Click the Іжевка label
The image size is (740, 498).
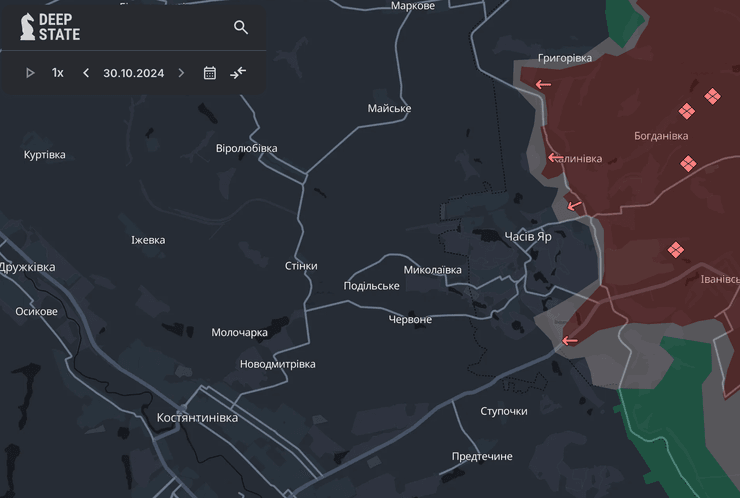tap(148, 240)
